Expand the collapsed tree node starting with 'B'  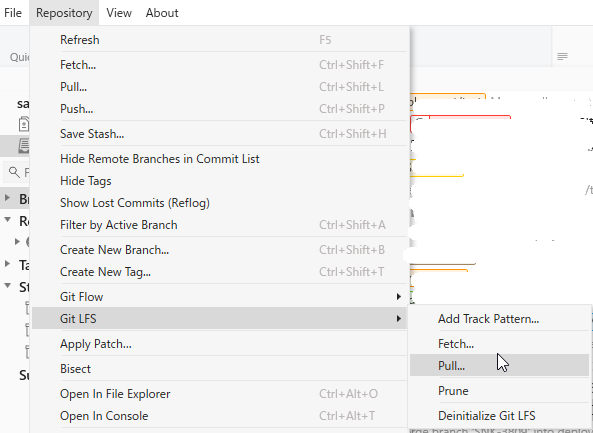(x=7, y=197)
